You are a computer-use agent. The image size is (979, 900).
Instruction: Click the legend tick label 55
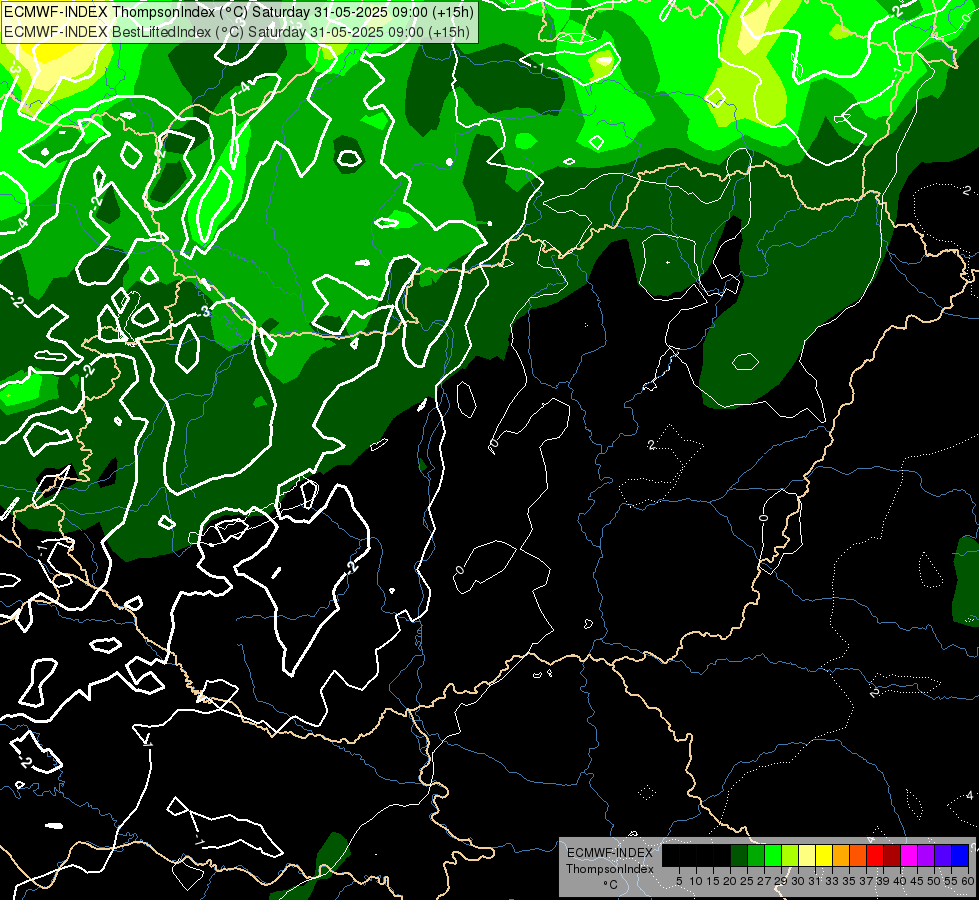coord(952,881)
